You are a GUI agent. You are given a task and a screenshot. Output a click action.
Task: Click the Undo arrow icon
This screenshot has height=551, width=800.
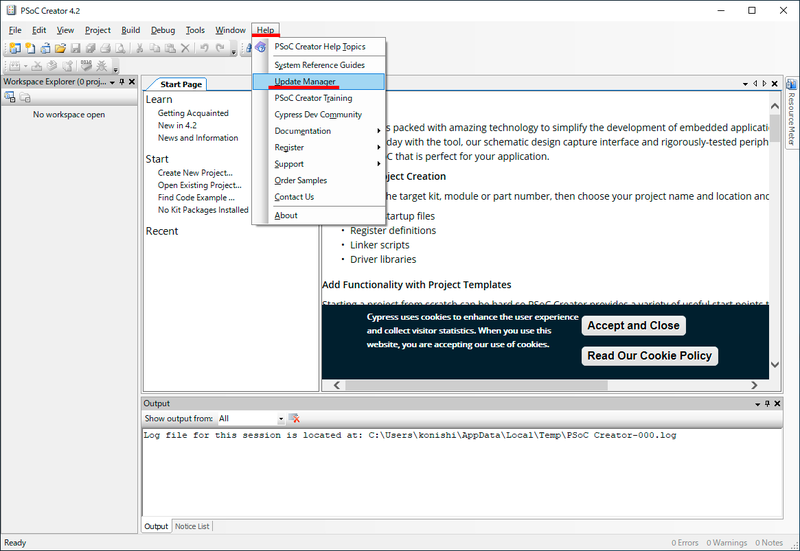point(204,48)
